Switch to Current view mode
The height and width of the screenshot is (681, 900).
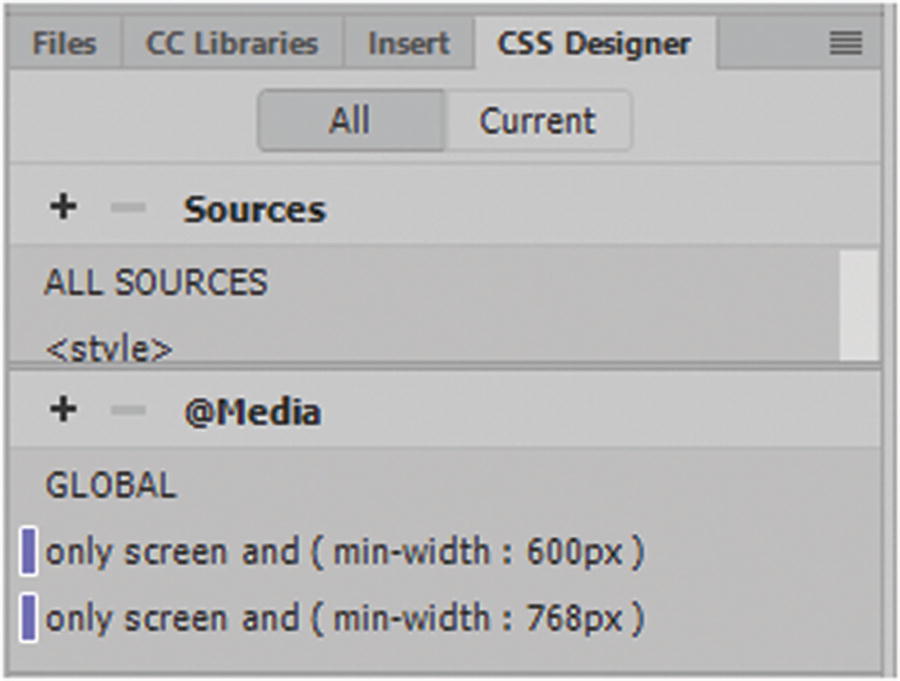538,121
